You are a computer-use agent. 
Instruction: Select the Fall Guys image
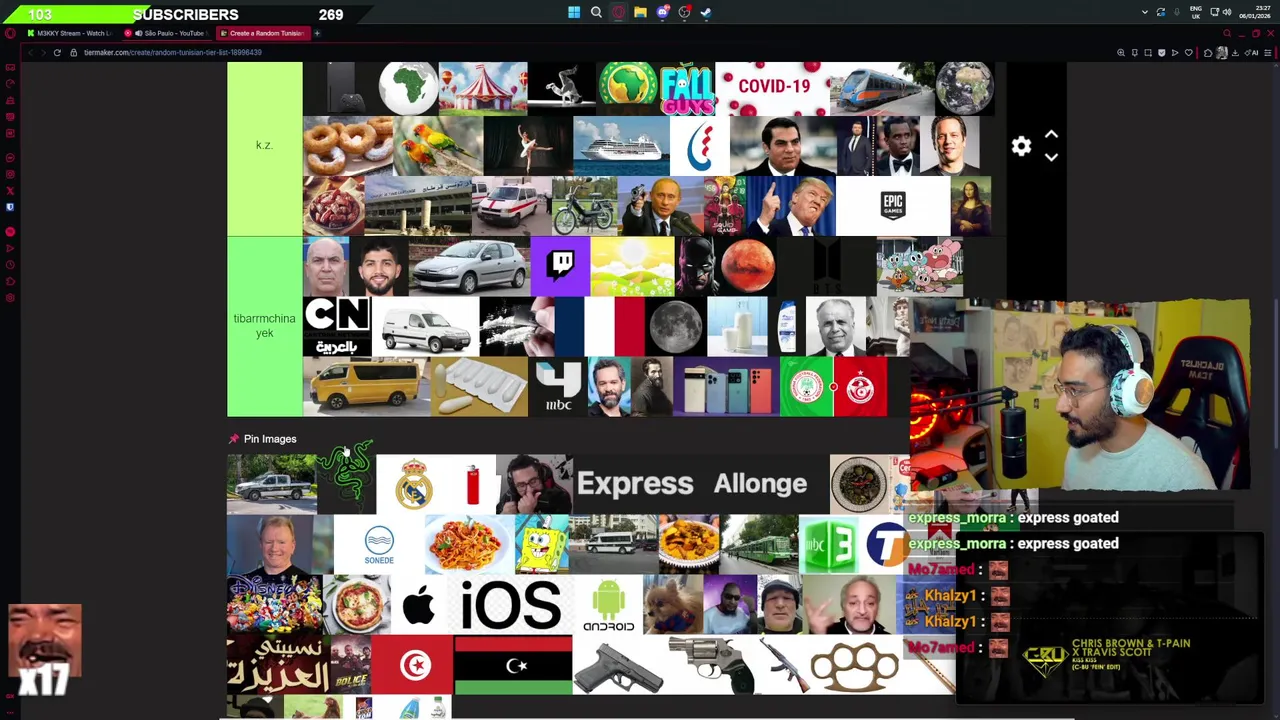click(x=687, y=88)
